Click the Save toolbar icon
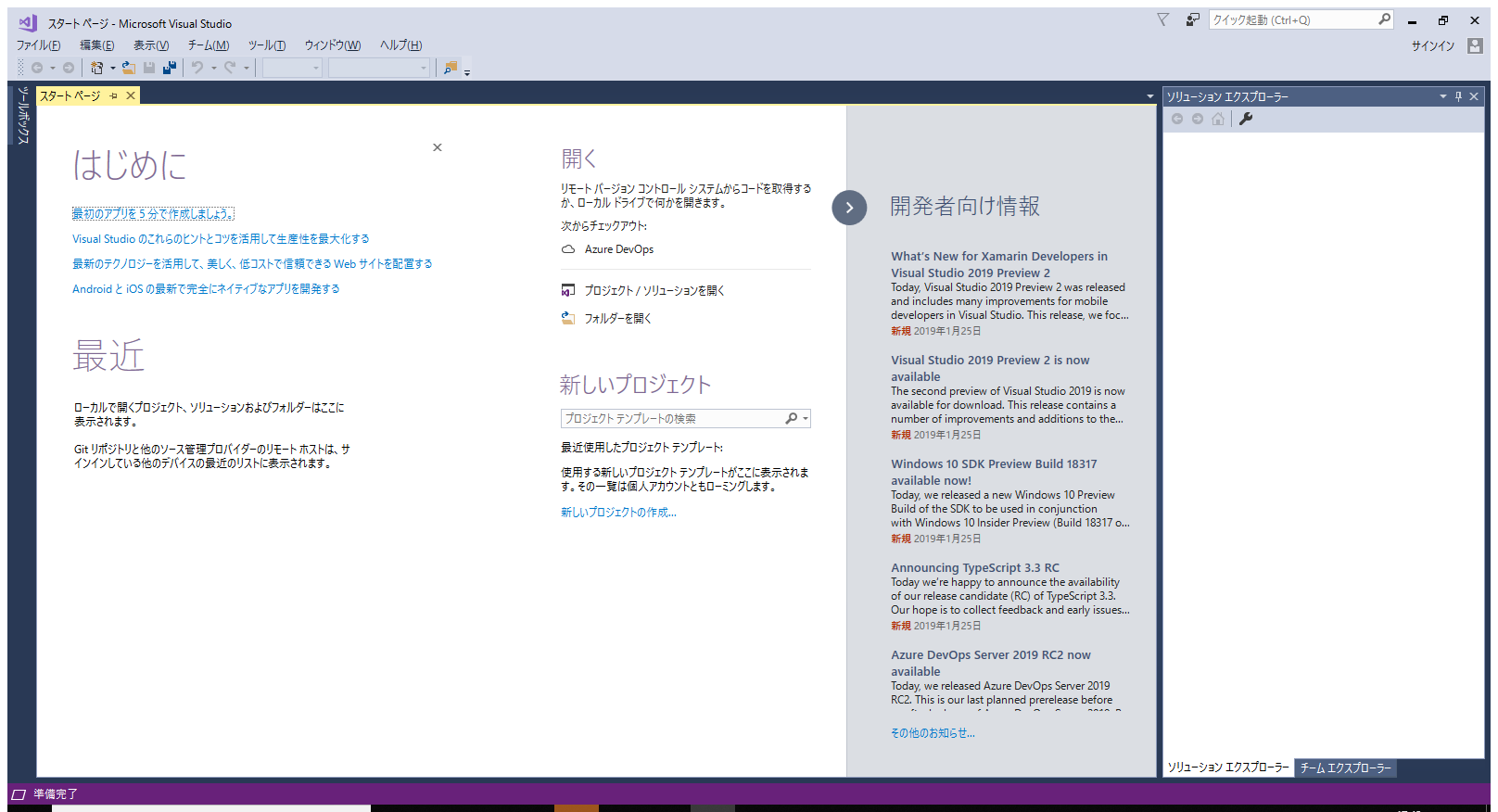Image resolution: width=1498 pixels, height=812 pixels. pos(149,68)
